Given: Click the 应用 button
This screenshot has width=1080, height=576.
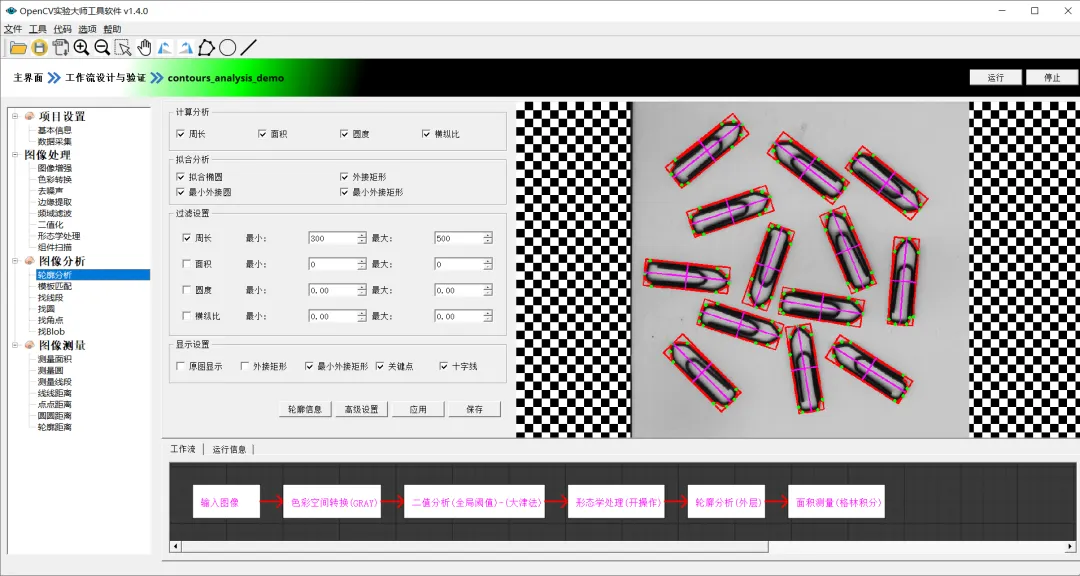Looking at the screenshot, I should [x=418, y=409].
